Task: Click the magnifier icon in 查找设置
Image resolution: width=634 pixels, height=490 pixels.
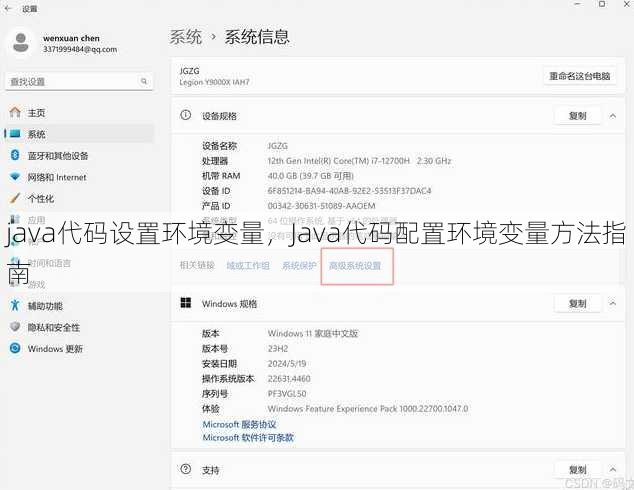Action: pyautogui.click(x=144, y=81)
